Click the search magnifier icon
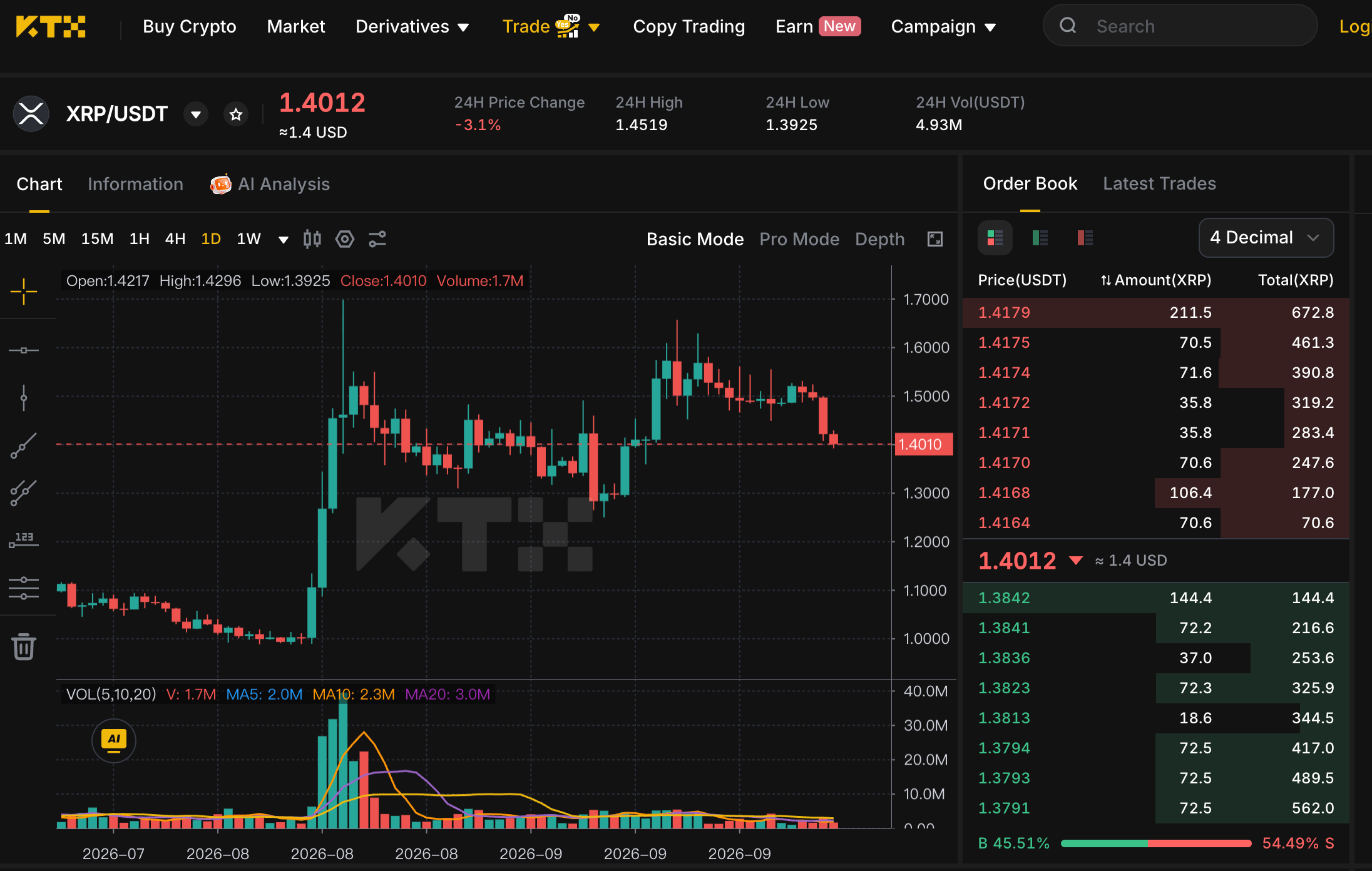 tap(1068, 26)
